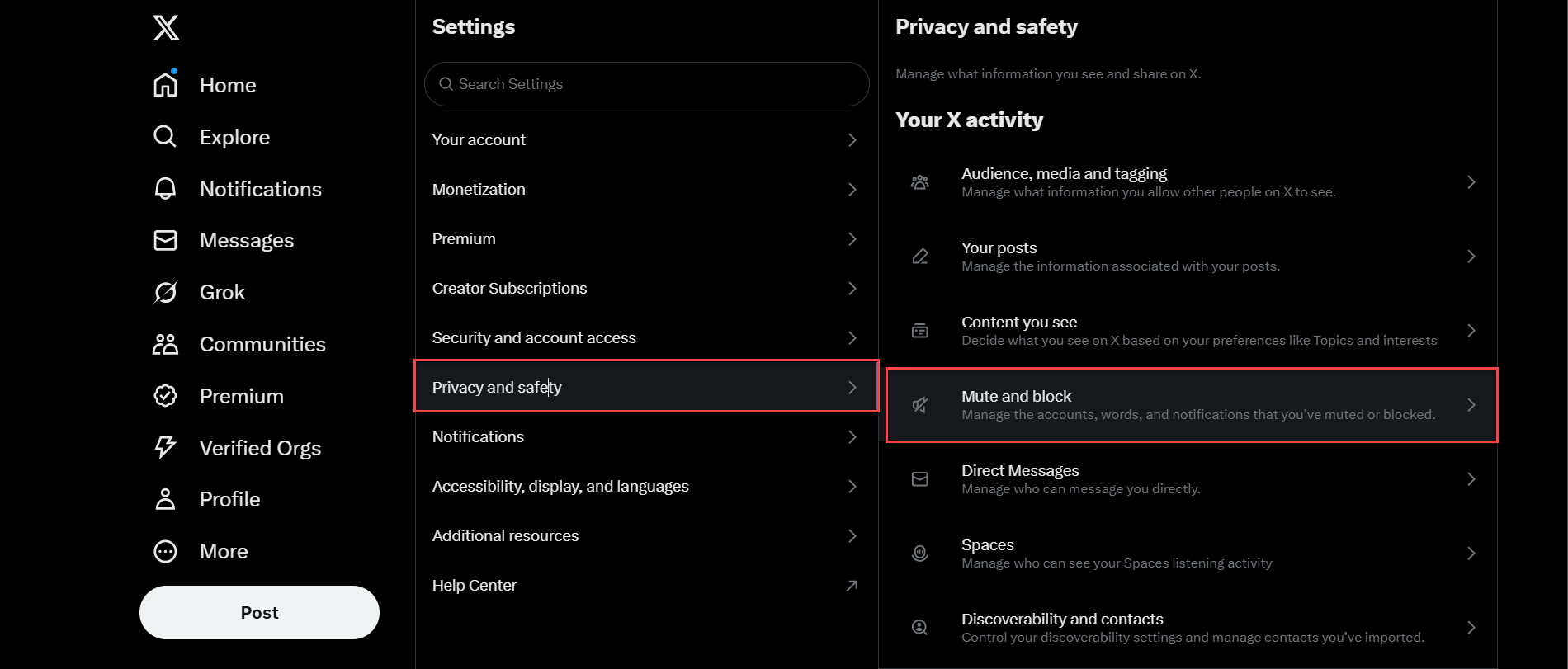Select the Home icon in the sidebar
Image resolution: width=1568 pixels, height=669 pixels.
[x=165, y=83]
